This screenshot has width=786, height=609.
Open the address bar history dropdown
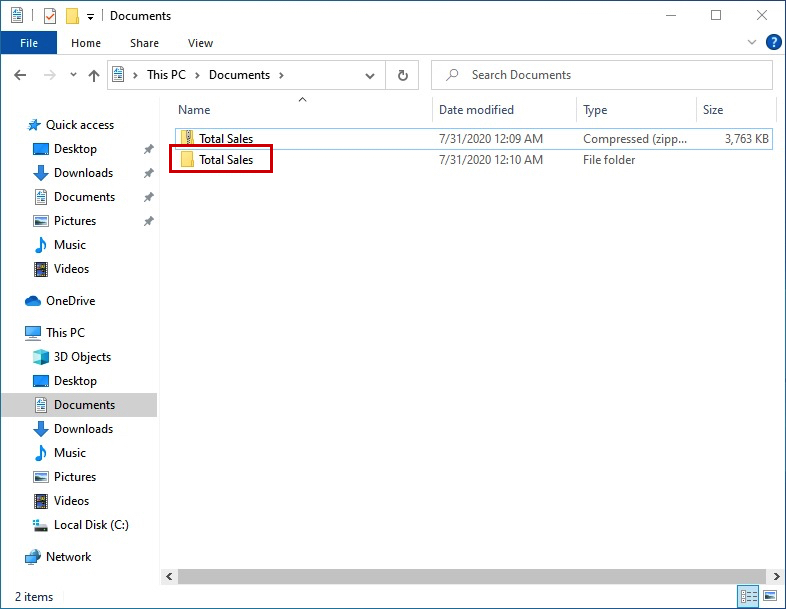click(x=370, y=76)
